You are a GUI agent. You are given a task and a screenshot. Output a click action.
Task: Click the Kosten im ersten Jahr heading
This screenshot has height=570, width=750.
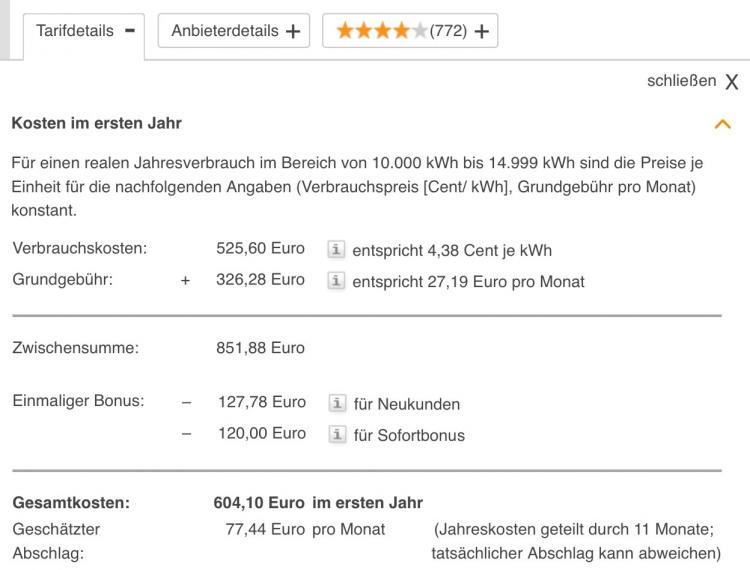[97, 123]
